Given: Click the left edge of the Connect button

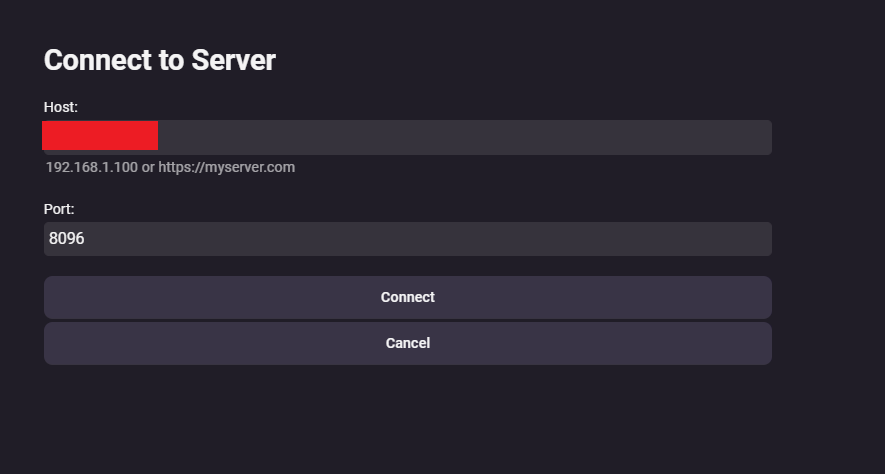Looking at the screenshot, I should [54, 297].
